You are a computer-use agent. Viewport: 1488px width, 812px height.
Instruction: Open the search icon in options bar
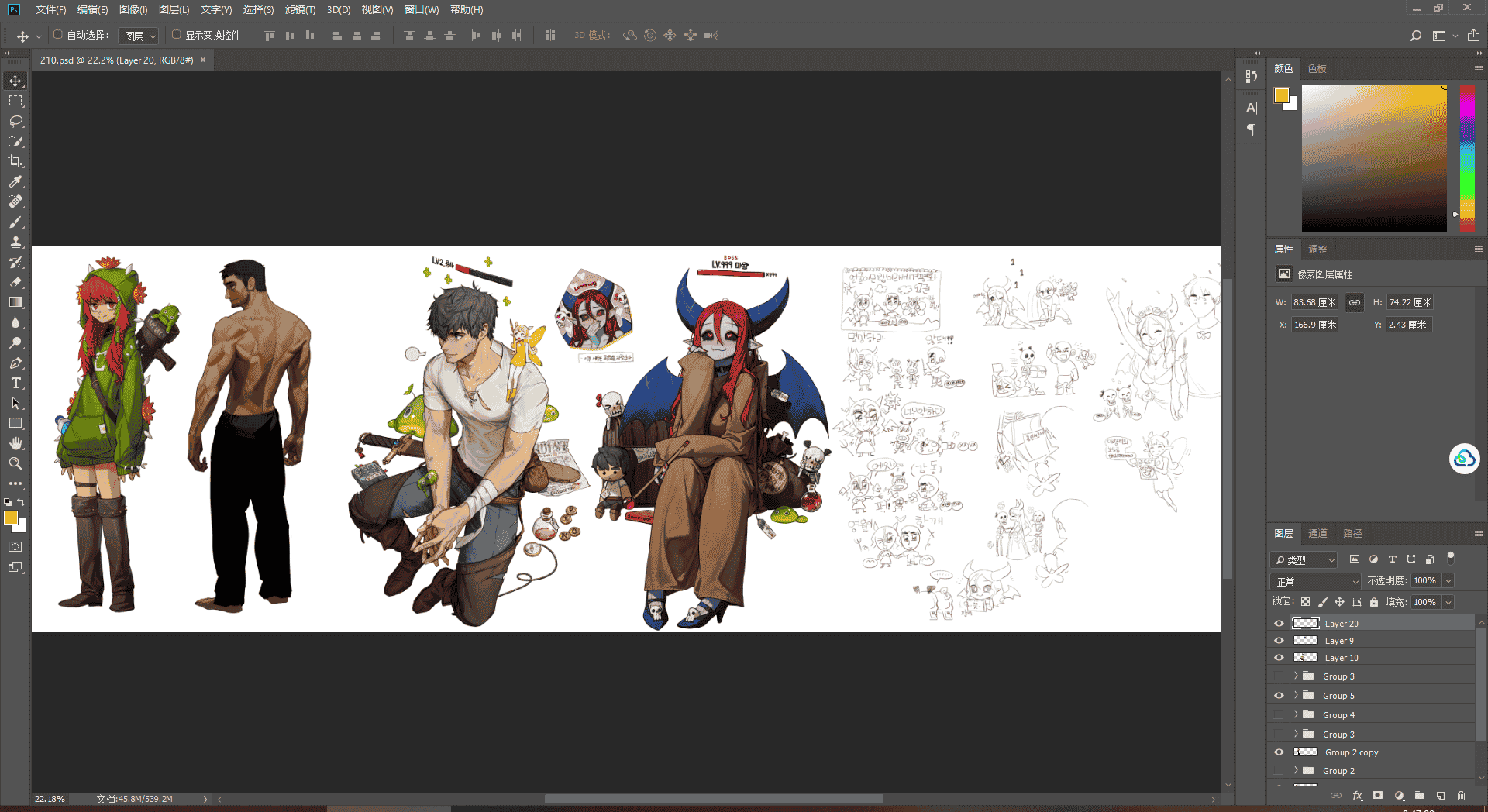pyautogui.click(x=1415, y=36)
